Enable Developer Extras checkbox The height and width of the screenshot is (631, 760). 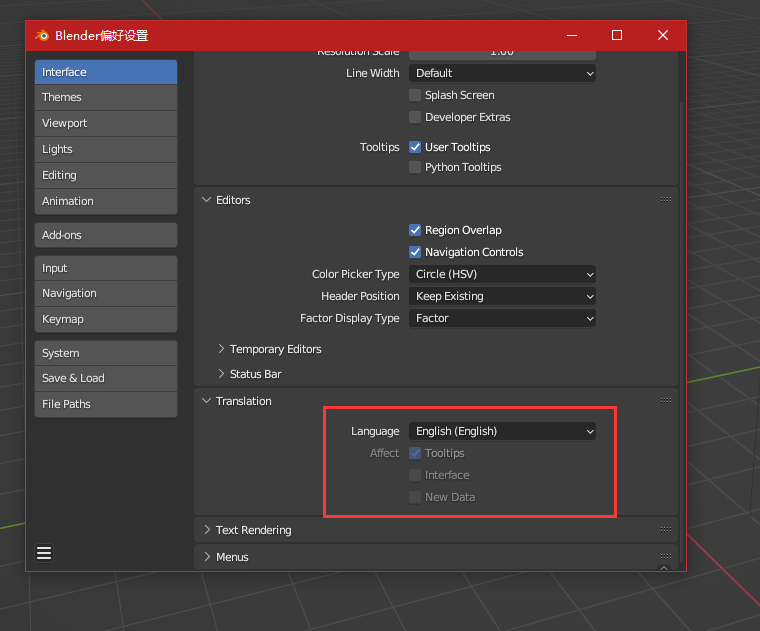pyautogui.click(x=415, y=117)
